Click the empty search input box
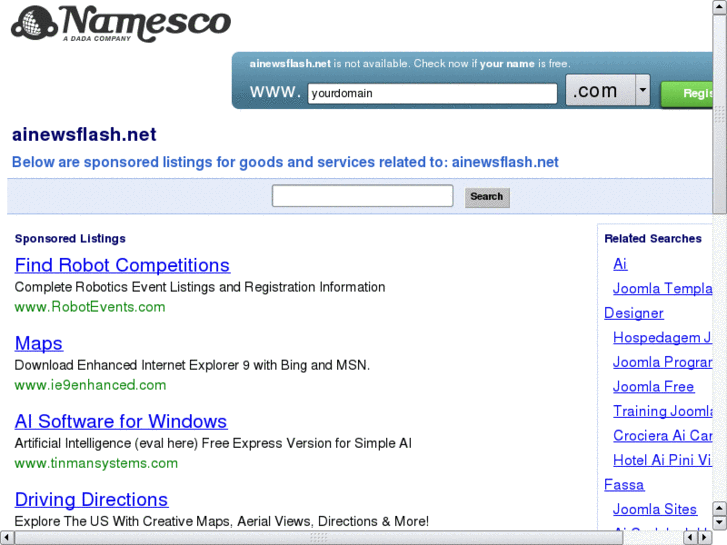Screen dimensions: 727x545 point(363,196)
